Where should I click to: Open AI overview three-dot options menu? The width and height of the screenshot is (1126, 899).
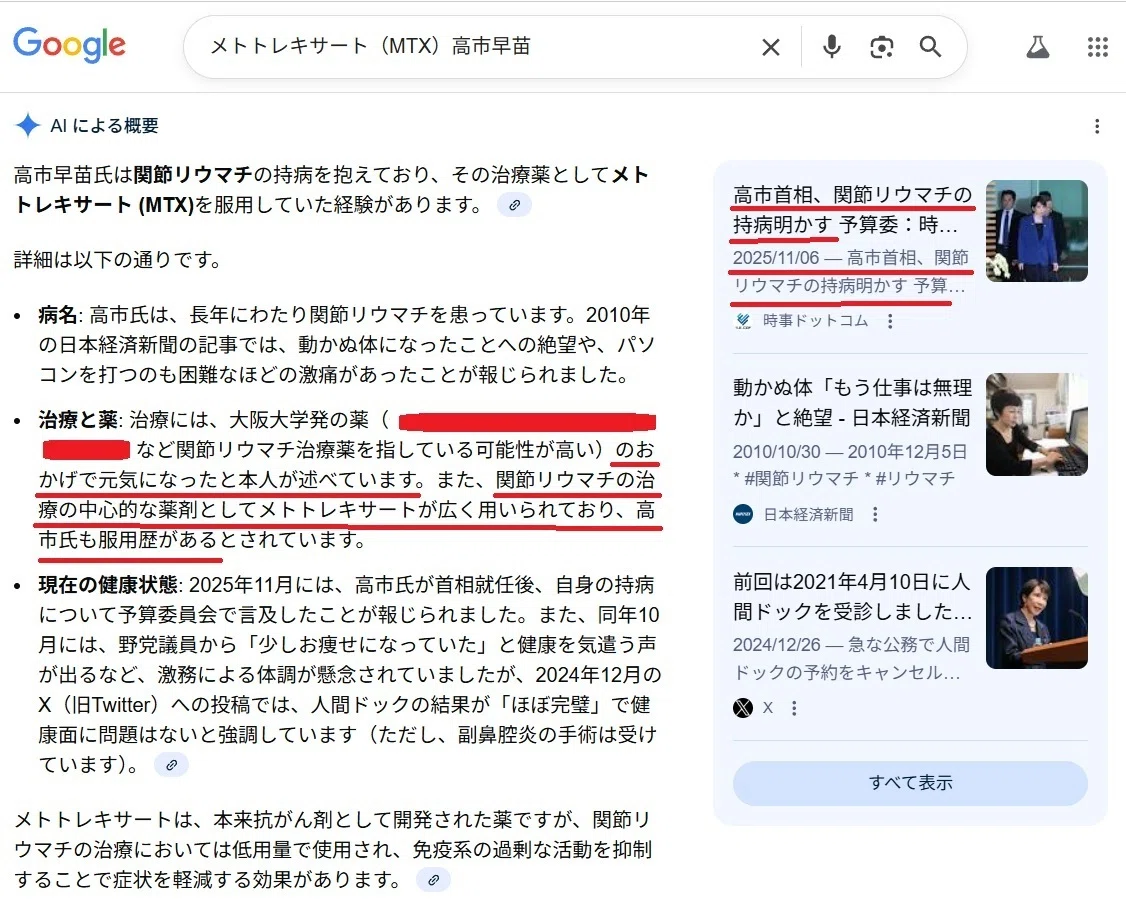point(1097,126)
